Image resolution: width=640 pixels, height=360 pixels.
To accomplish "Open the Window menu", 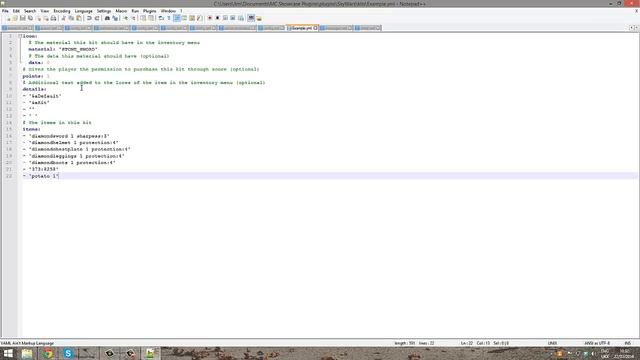I will pyautogui.click(x=168, y=11).
